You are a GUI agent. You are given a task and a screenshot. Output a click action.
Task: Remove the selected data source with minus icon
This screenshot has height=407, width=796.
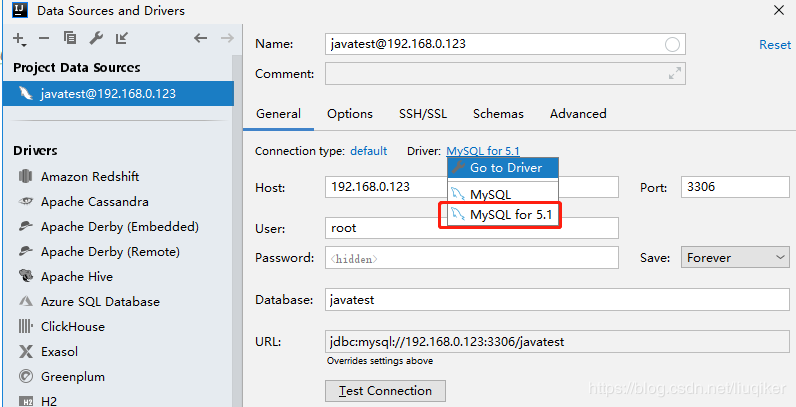point(44,39)
